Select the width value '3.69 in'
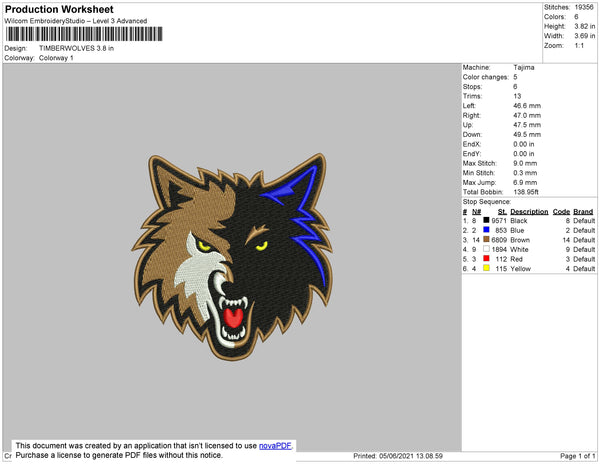The height and width of the screenshot is (464, 600). pos(584,36)
